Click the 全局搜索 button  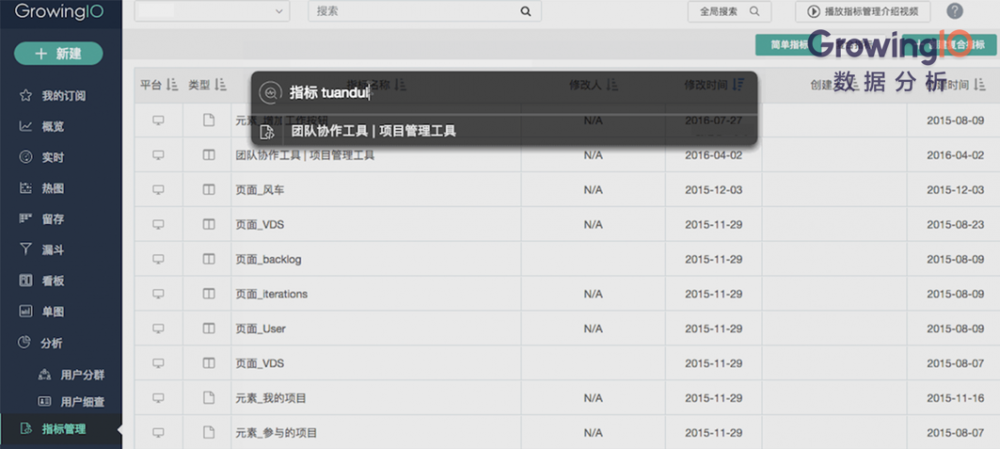point(730,11)
